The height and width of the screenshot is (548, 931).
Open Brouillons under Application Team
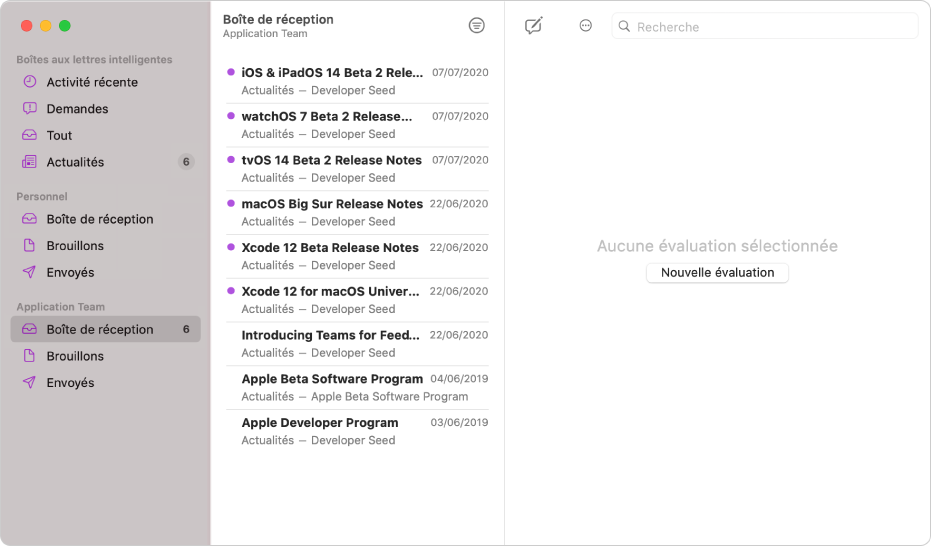[x=106, y=356]
